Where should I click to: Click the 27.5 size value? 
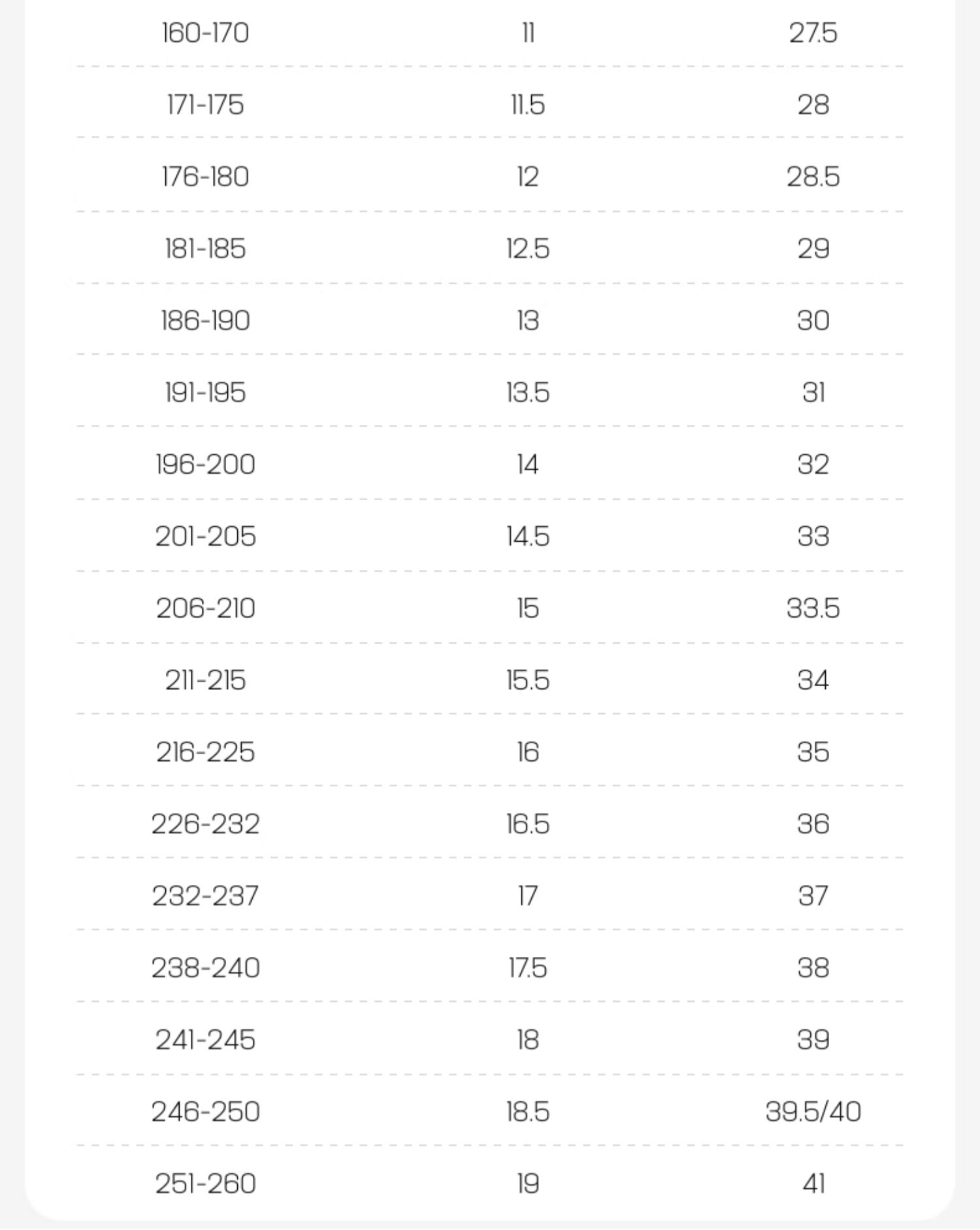point(813,33)
